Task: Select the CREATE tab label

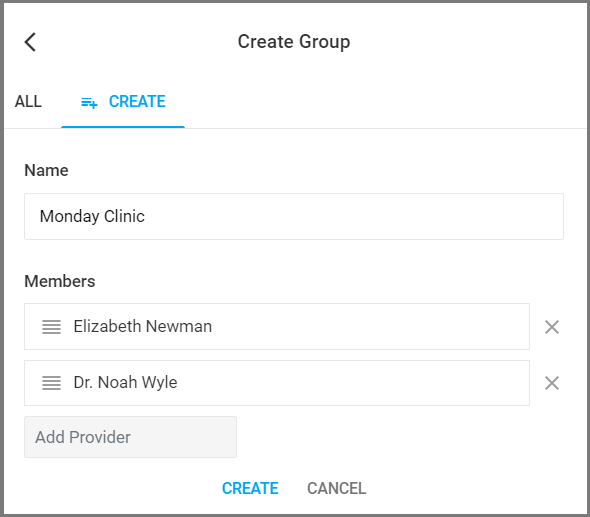Action: [137, 102]
